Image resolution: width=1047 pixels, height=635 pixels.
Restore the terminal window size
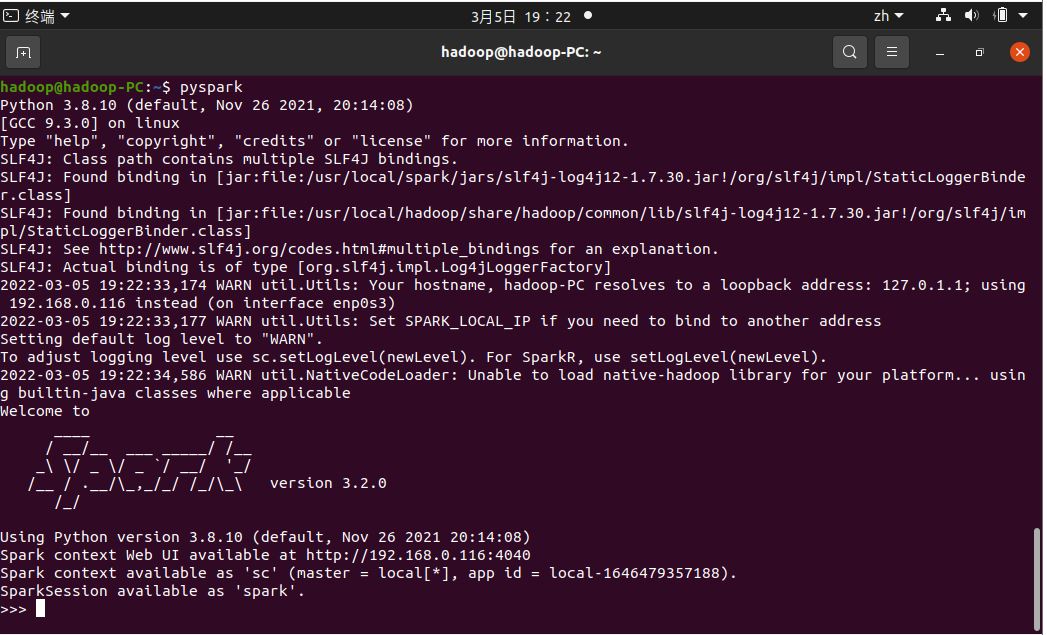click(x=982, y=53)
